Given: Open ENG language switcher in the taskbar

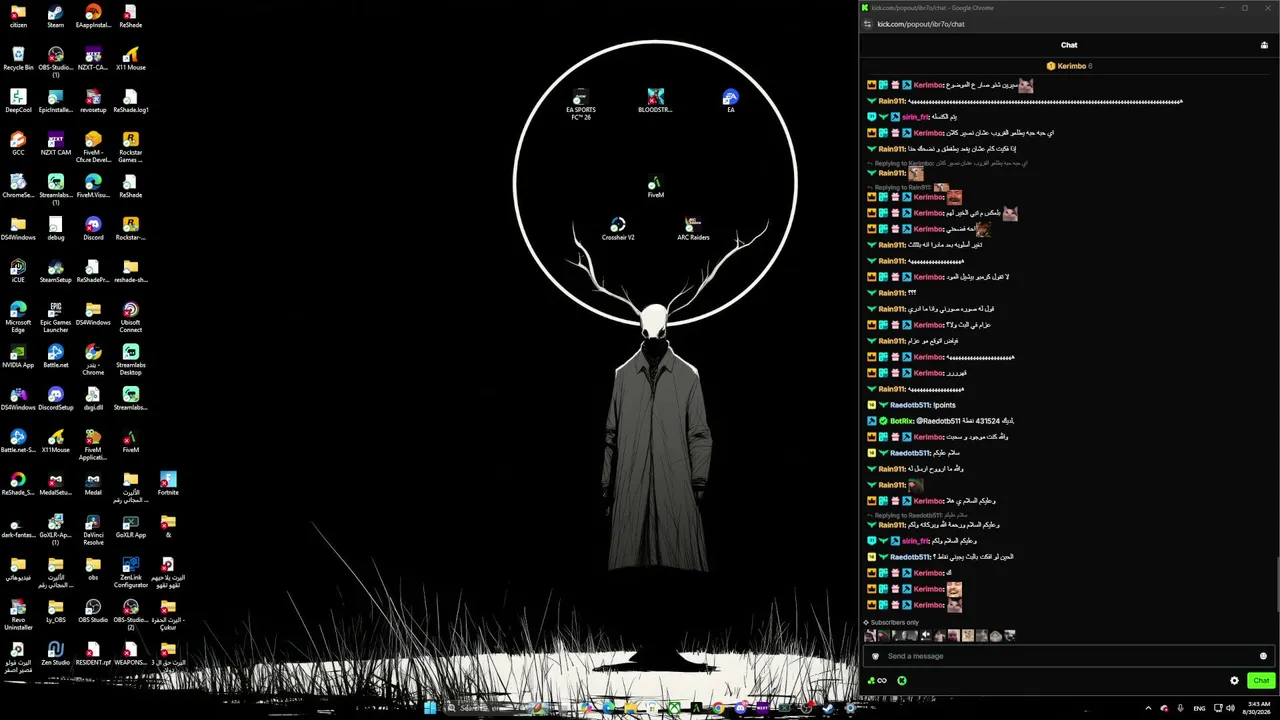Looking at the screenshot, I should point(1199,708).
